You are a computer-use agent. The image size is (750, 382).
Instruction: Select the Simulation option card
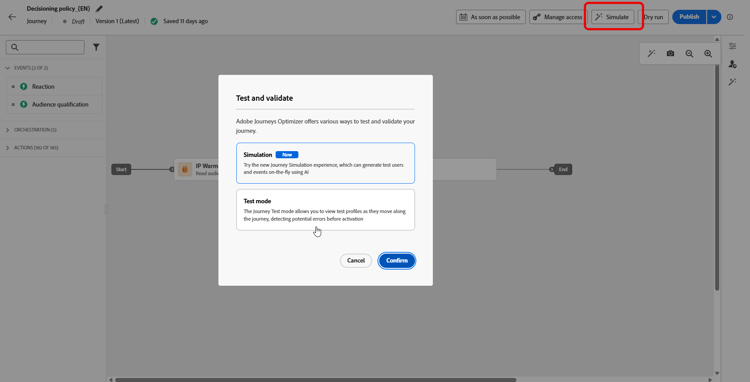tap(325, 163)
